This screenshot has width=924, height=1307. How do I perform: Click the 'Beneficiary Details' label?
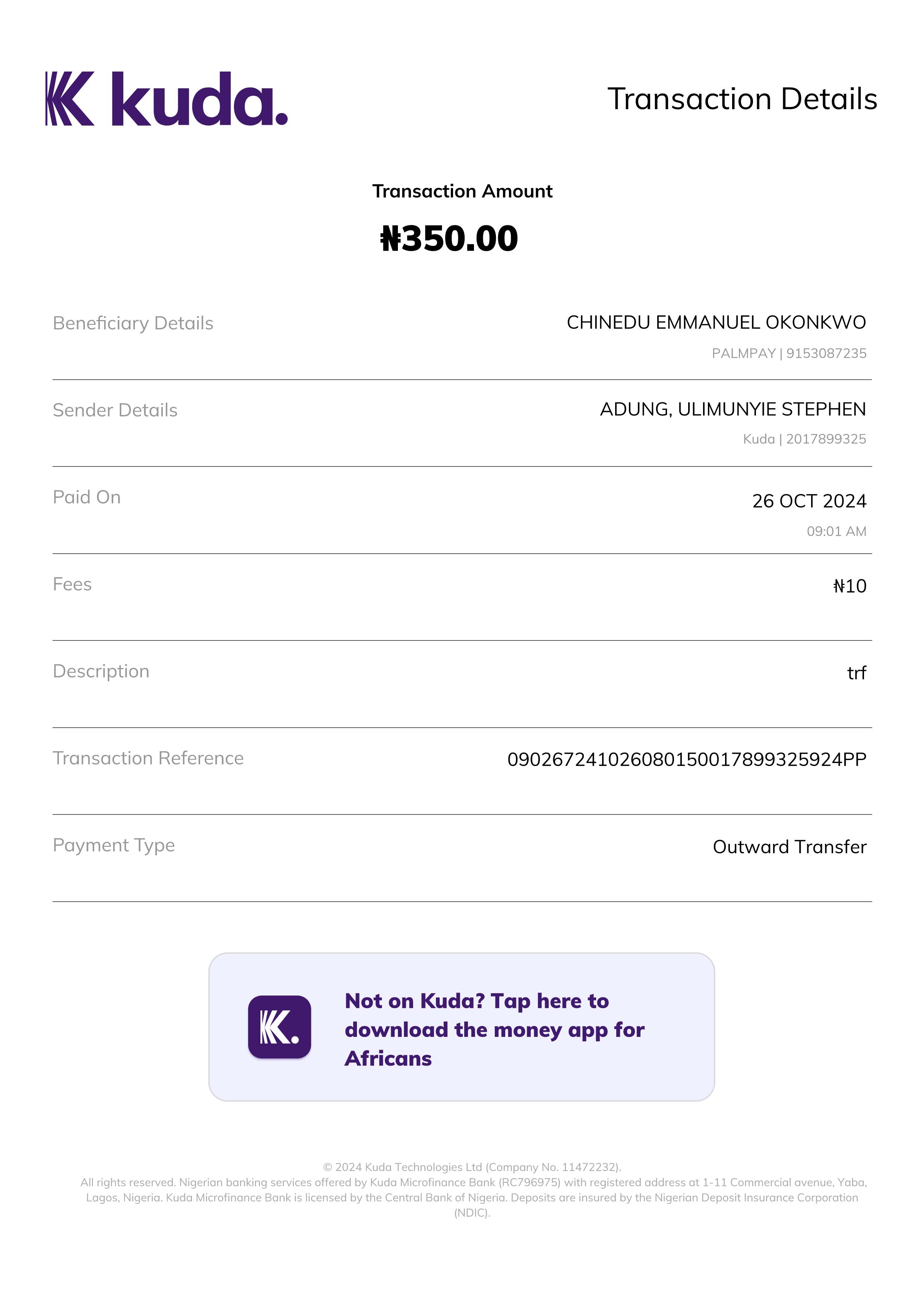click(x=133, y=323)
